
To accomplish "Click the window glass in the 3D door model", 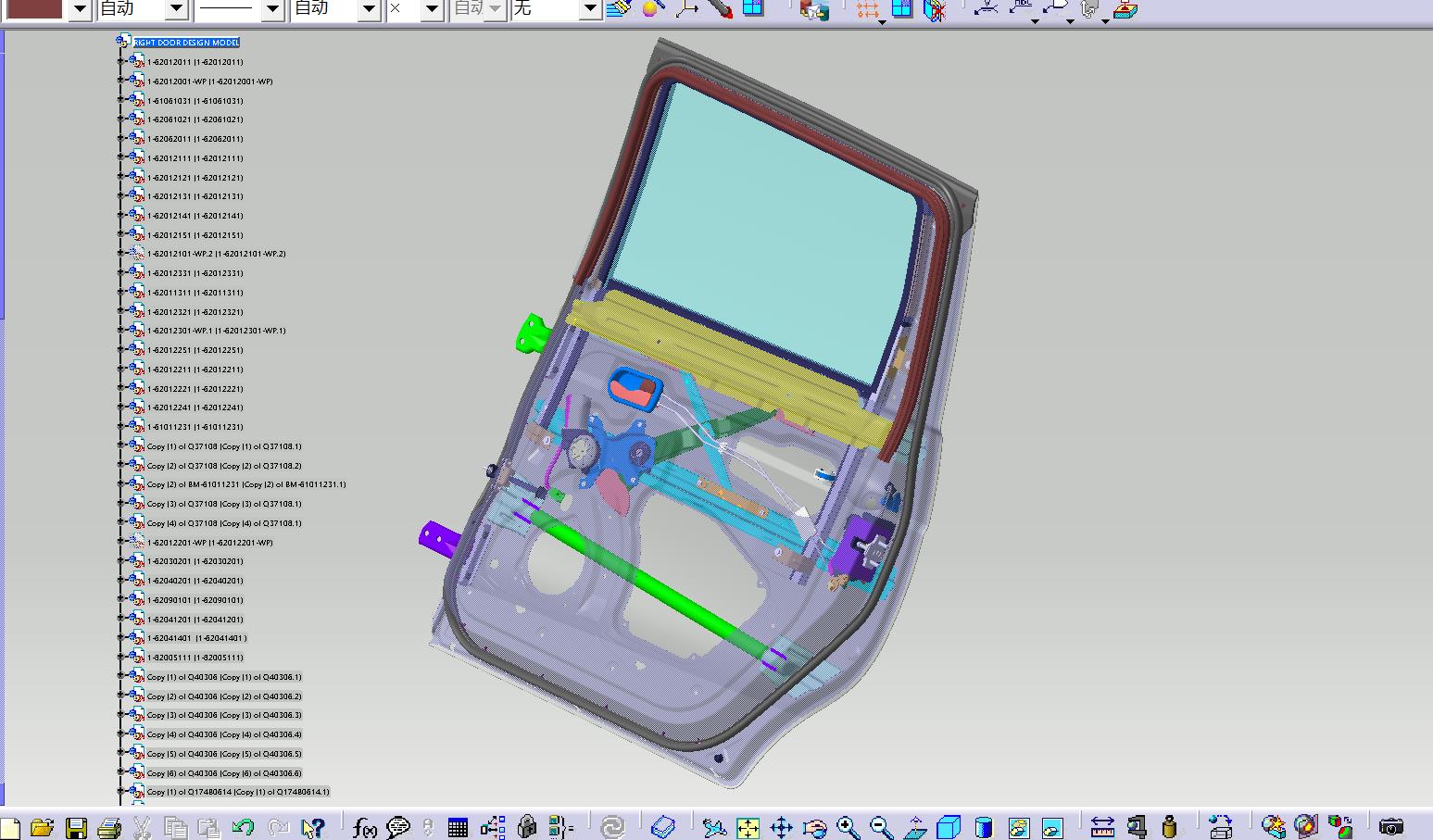I will [x=769, y=232].
